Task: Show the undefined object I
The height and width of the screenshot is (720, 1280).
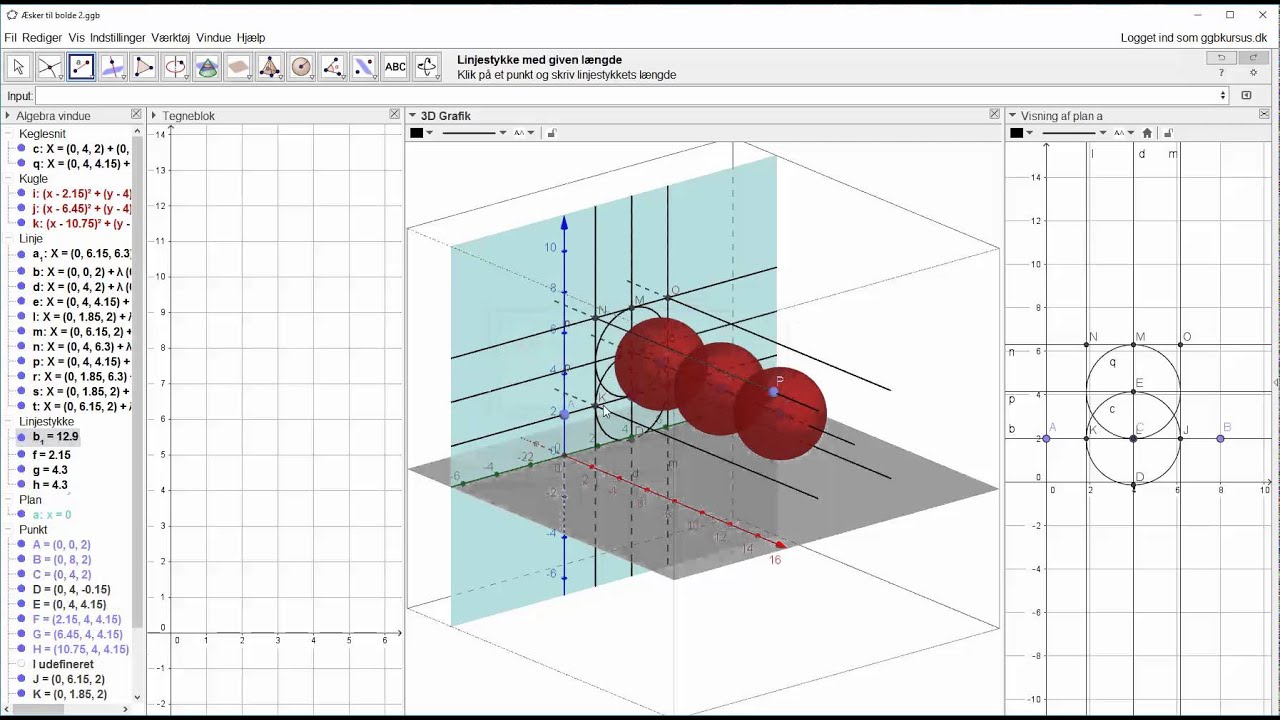Action: tap(21, 664)
